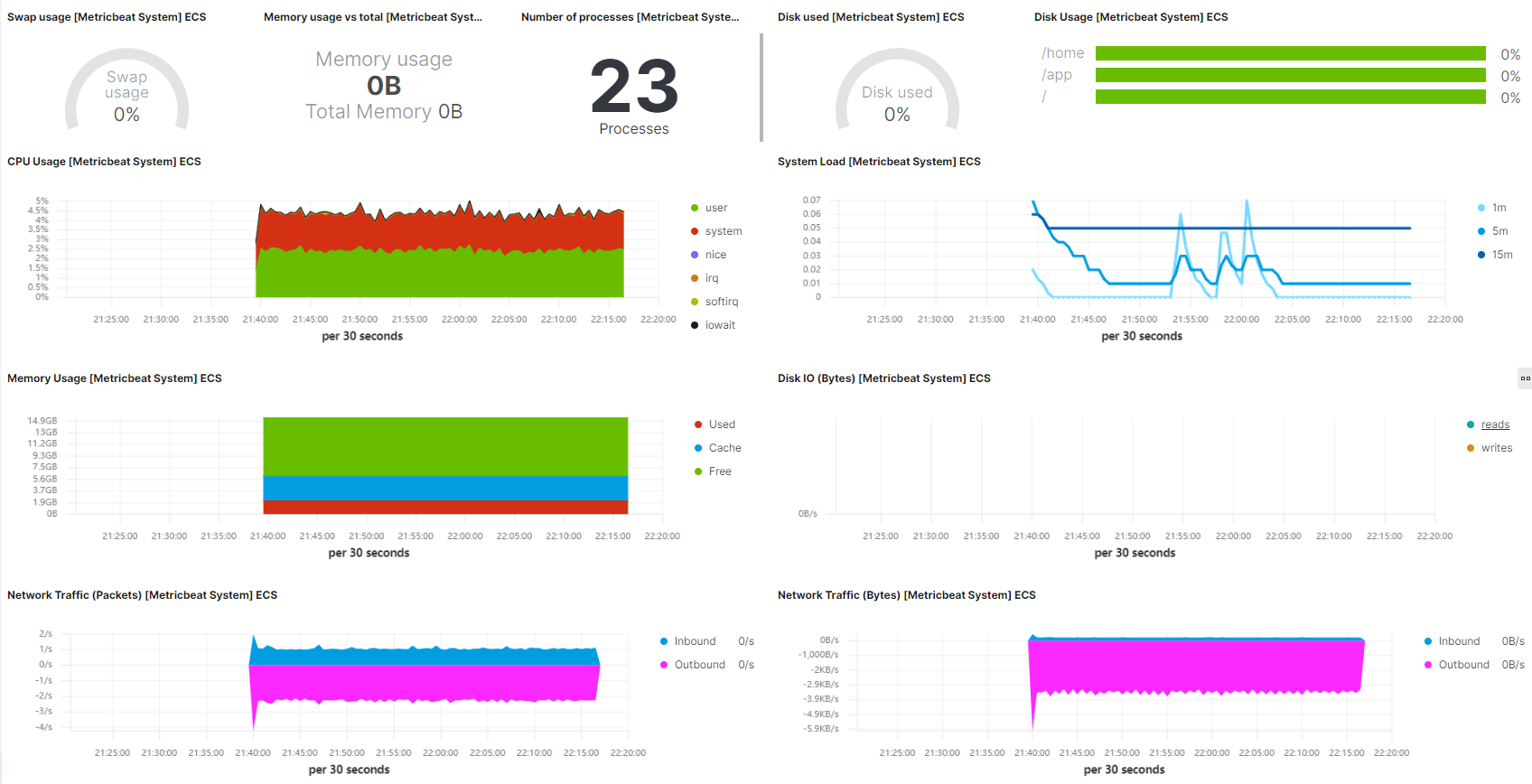
Task: Click Outbound legend in Network Traffic (Bytes)
Action: (1457, 665)
